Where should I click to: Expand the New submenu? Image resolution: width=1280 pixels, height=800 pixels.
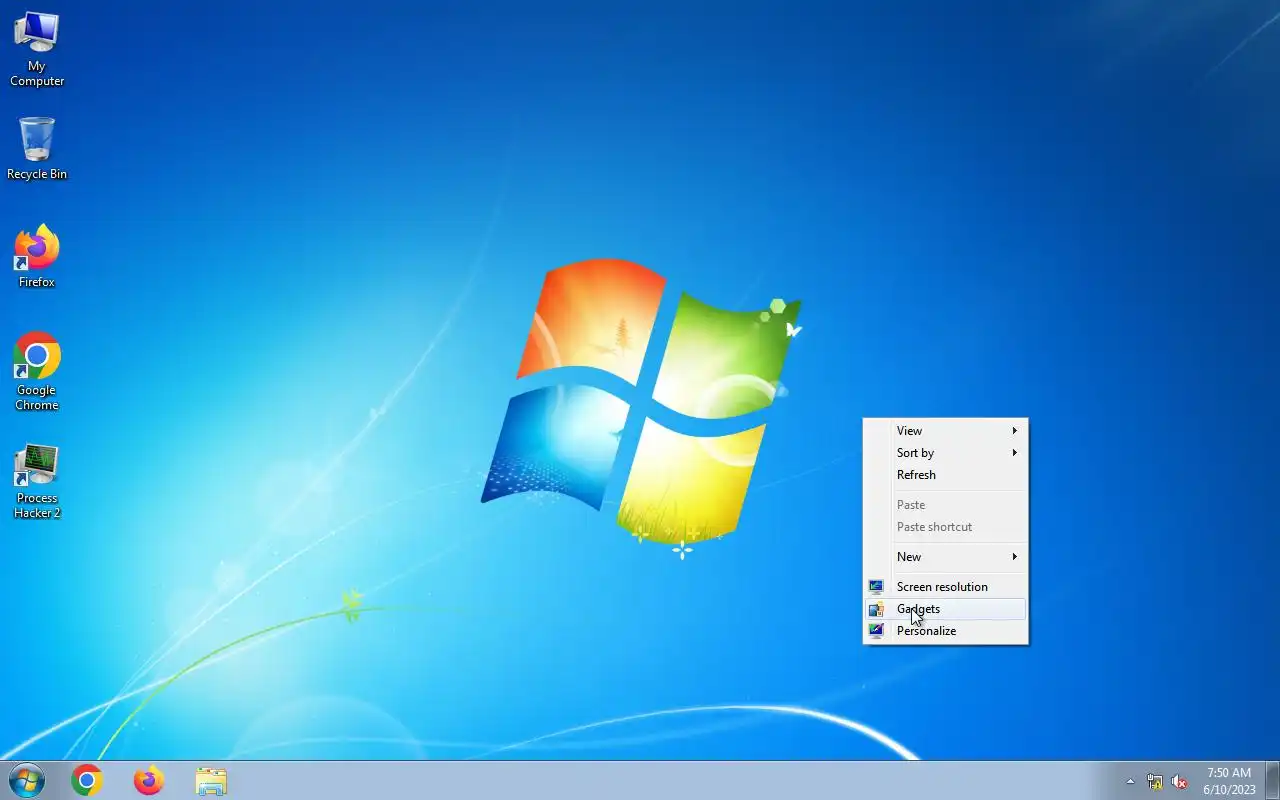(945, 557)
